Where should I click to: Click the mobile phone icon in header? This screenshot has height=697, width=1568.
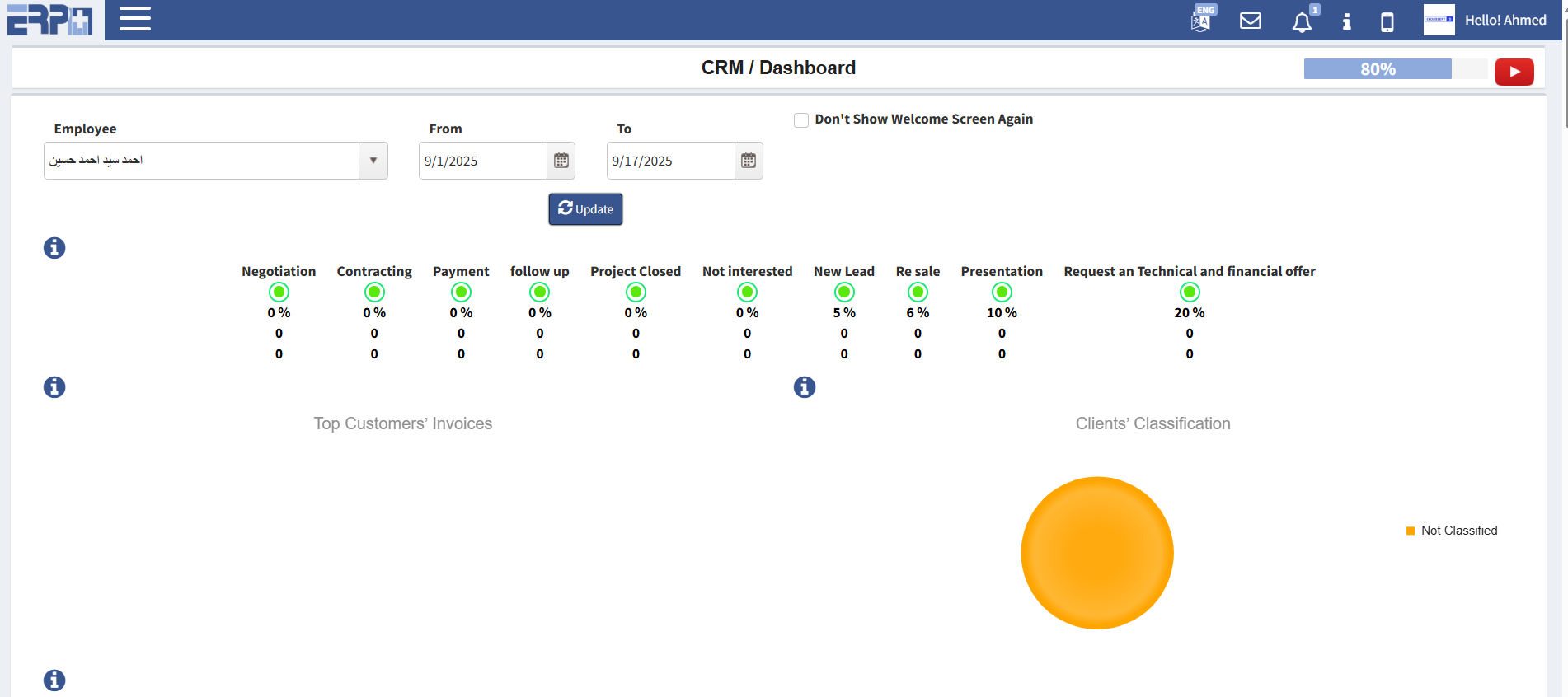[1387, 21]
